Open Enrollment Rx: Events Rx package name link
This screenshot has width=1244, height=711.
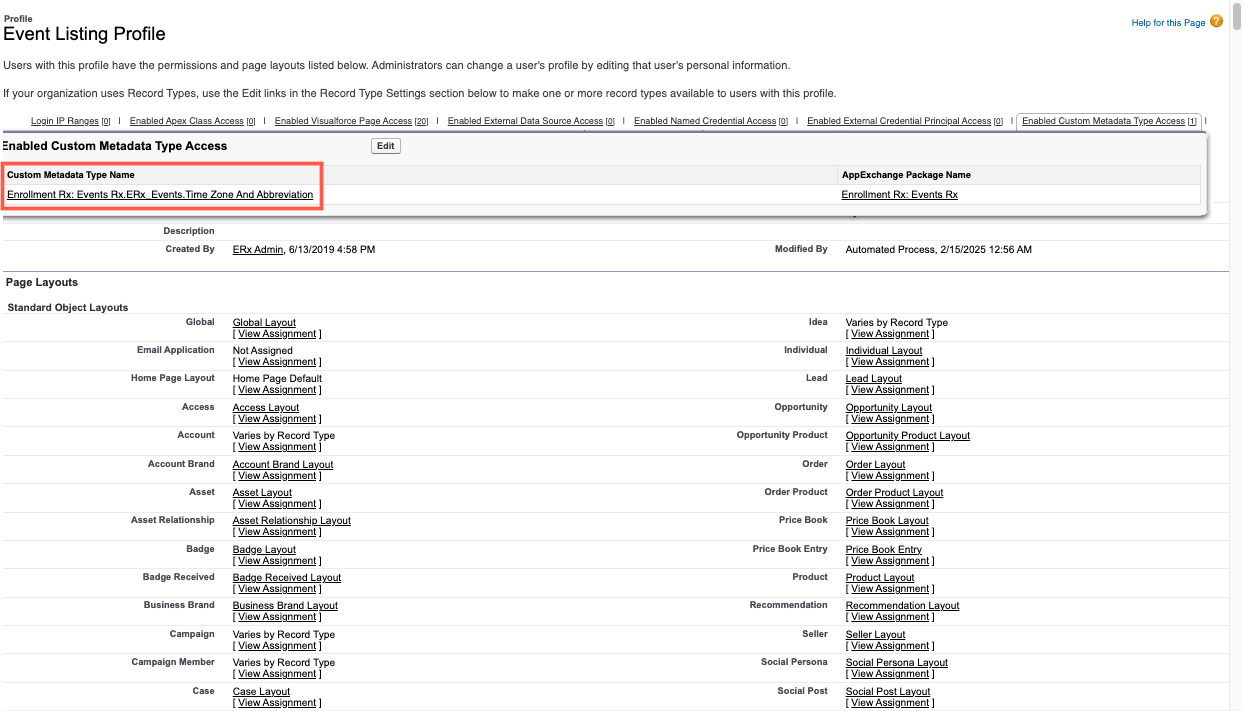899,195
